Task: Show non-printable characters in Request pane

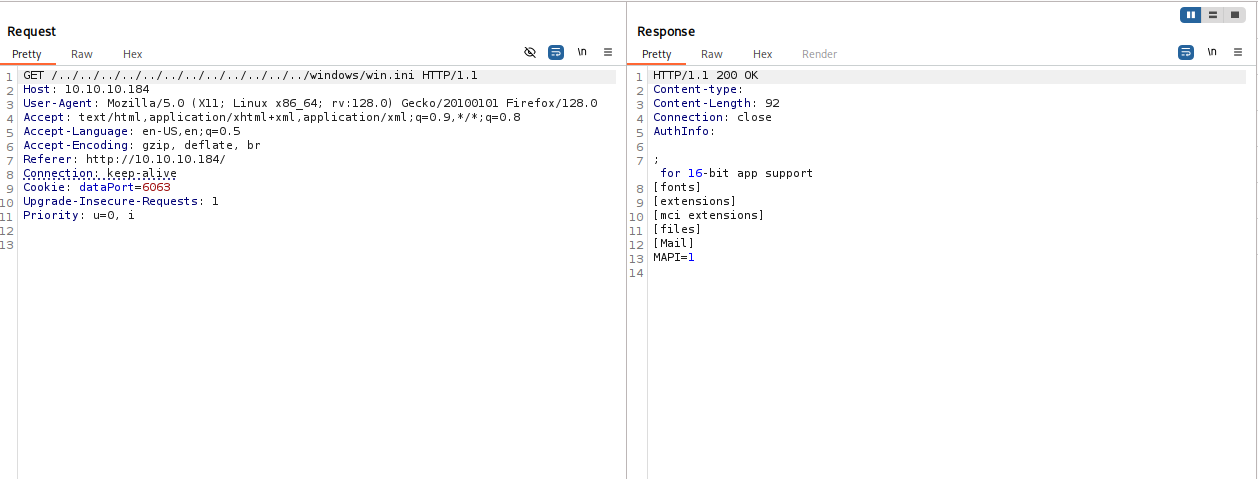Action: pyautogui.click(x=582, y=52)
